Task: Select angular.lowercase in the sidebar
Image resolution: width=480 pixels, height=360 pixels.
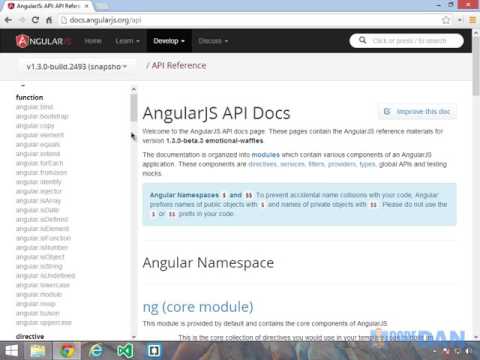Action: [43, 285]
